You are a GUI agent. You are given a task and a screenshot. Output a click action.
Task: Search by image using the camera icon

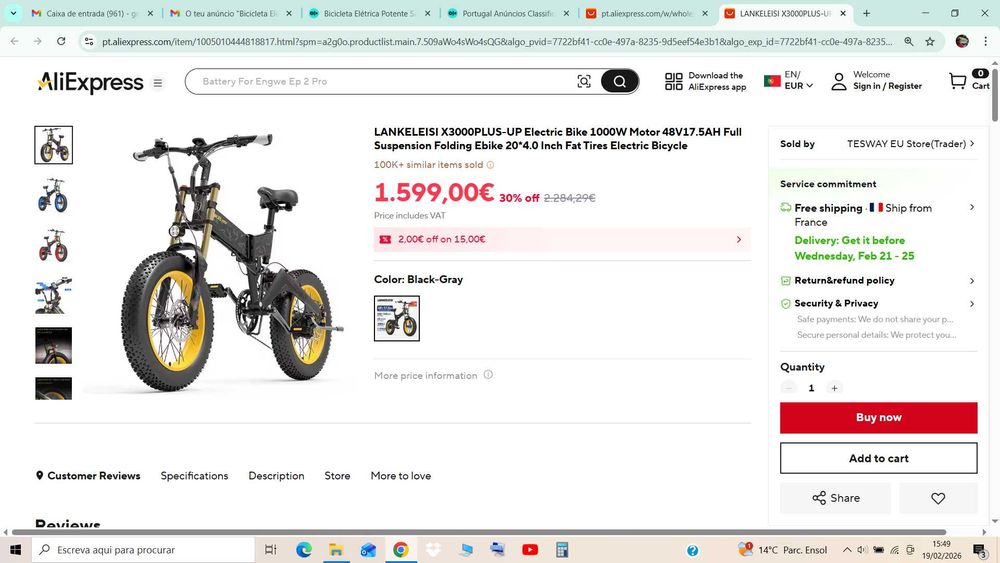(584, 82)
